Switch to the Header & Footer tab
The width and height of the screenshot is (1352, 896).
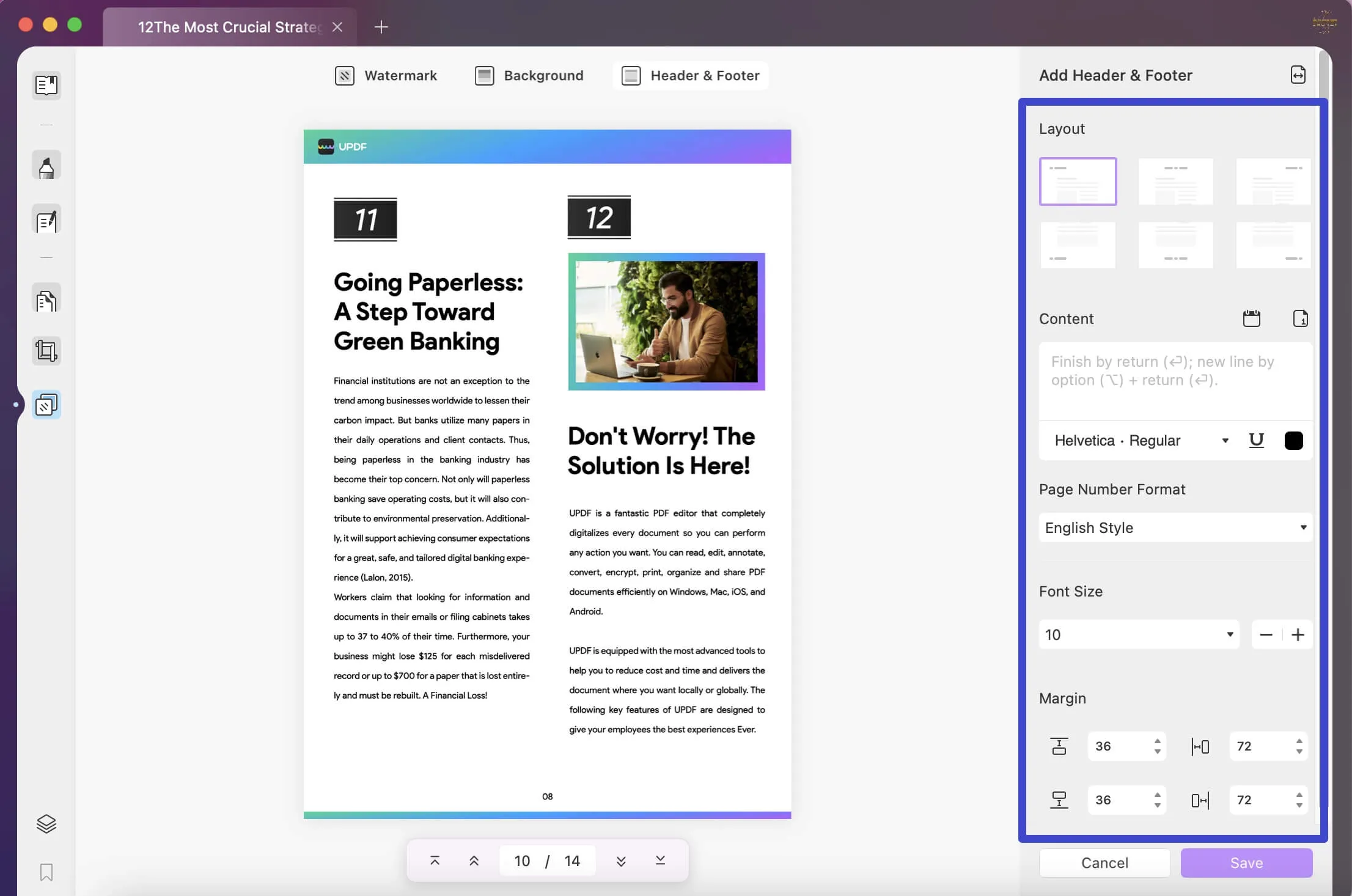(x=690, y=75)
